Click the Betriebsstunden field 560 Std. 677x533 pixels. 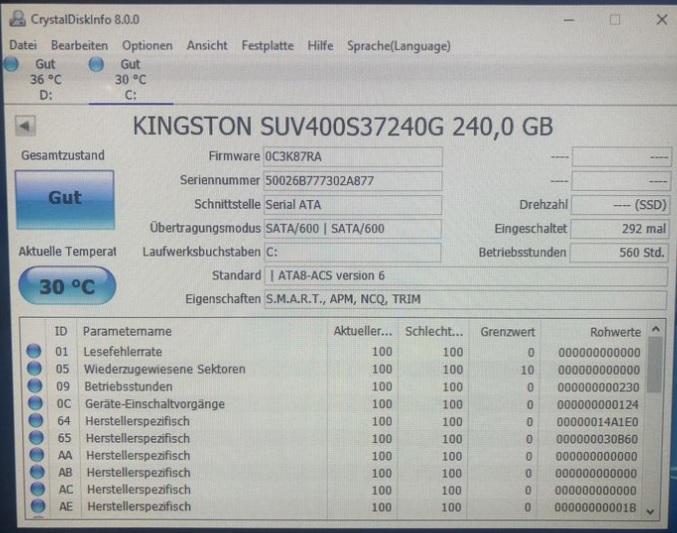[x=619, y=252]
